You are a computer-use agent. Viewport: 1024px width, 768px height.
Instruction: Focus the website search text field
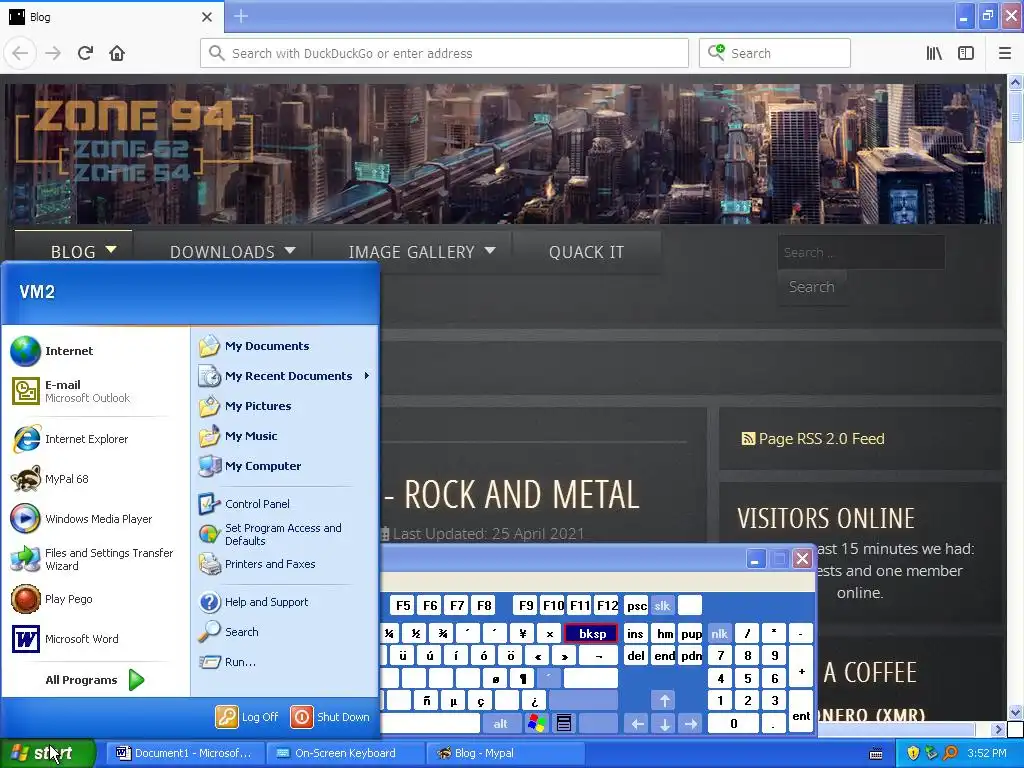tap(861, 252)
